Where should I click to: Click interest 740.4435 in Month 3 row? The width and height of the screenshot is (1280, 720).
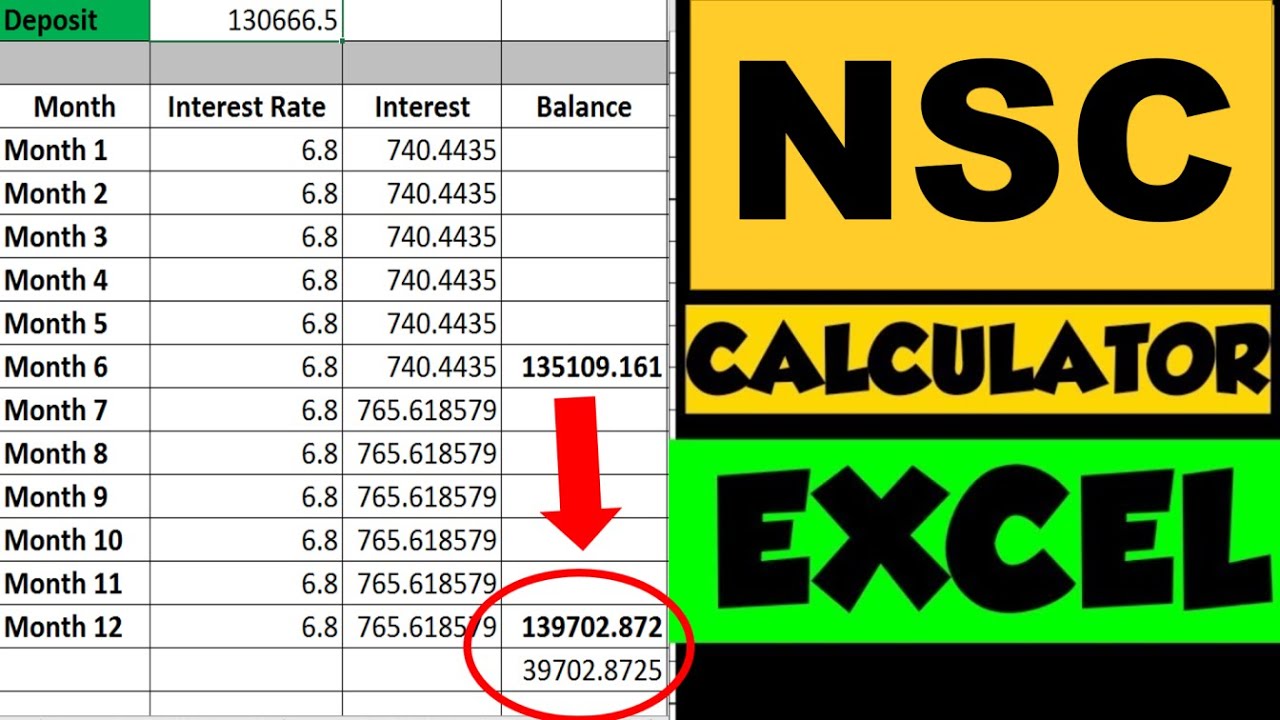tap(422, 237)
